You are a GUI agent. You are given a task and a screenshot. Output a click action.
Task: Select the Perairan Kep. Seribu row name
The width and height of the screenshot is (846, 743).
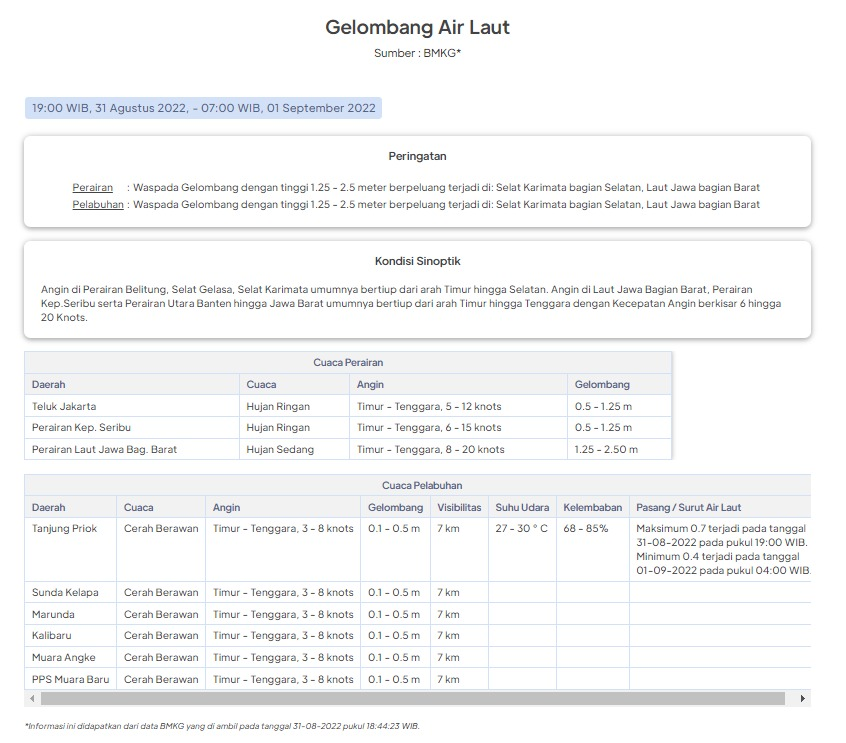pyautogui.click(x=81, y=427)
